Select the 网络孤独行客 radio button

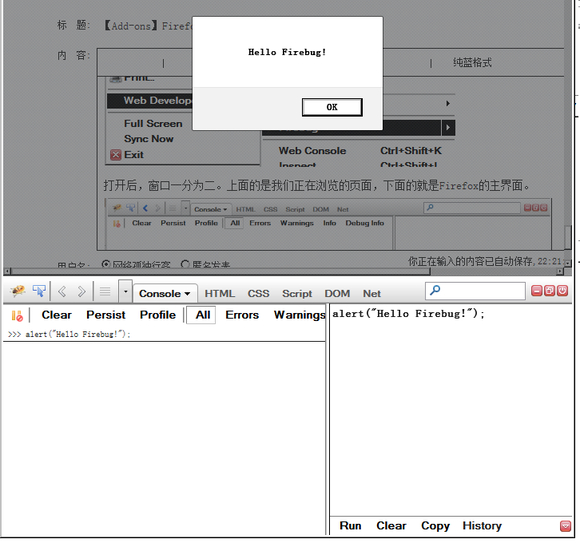(106, 264)
